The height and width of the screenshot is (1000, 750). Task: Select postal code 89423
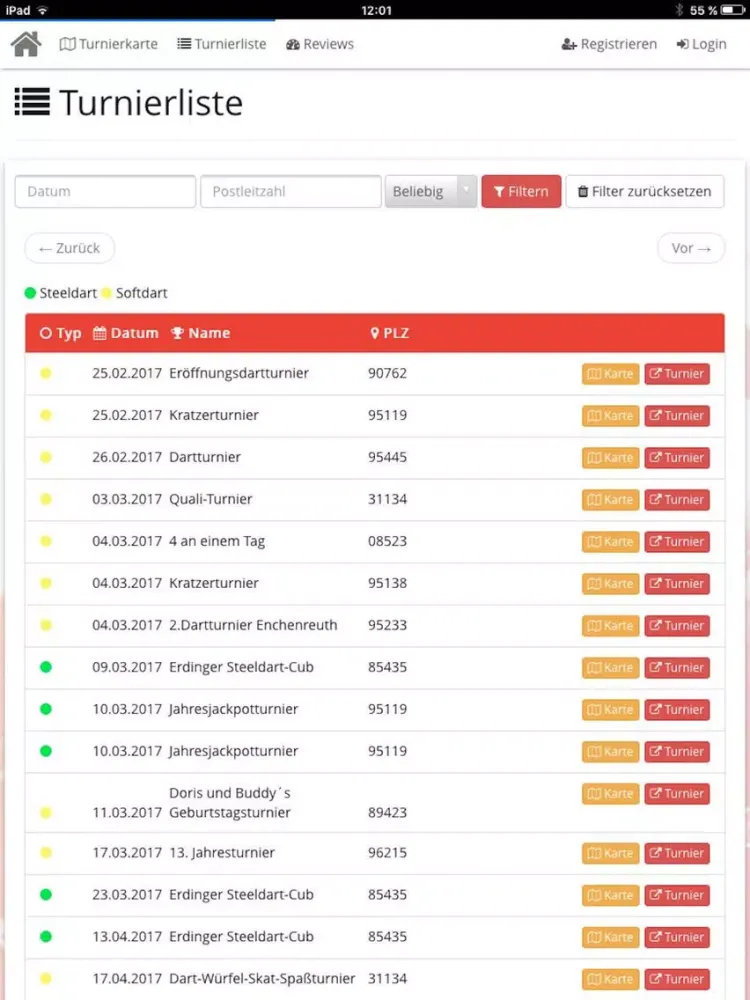click(x=387, y=812)
